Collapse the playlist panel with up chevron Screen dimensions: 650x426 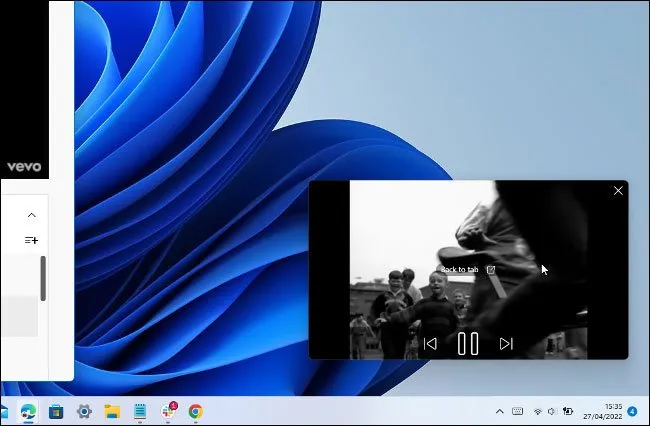31,215
